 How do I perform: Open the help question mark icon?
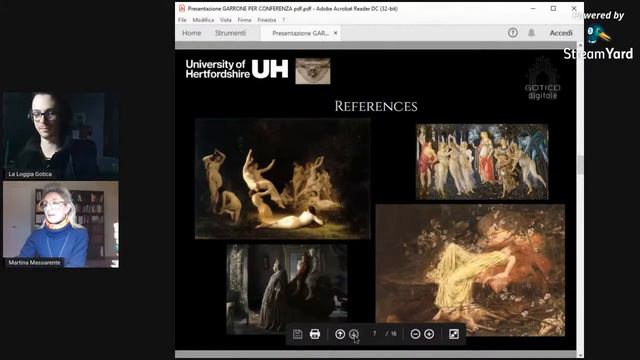tap(513, 33)
